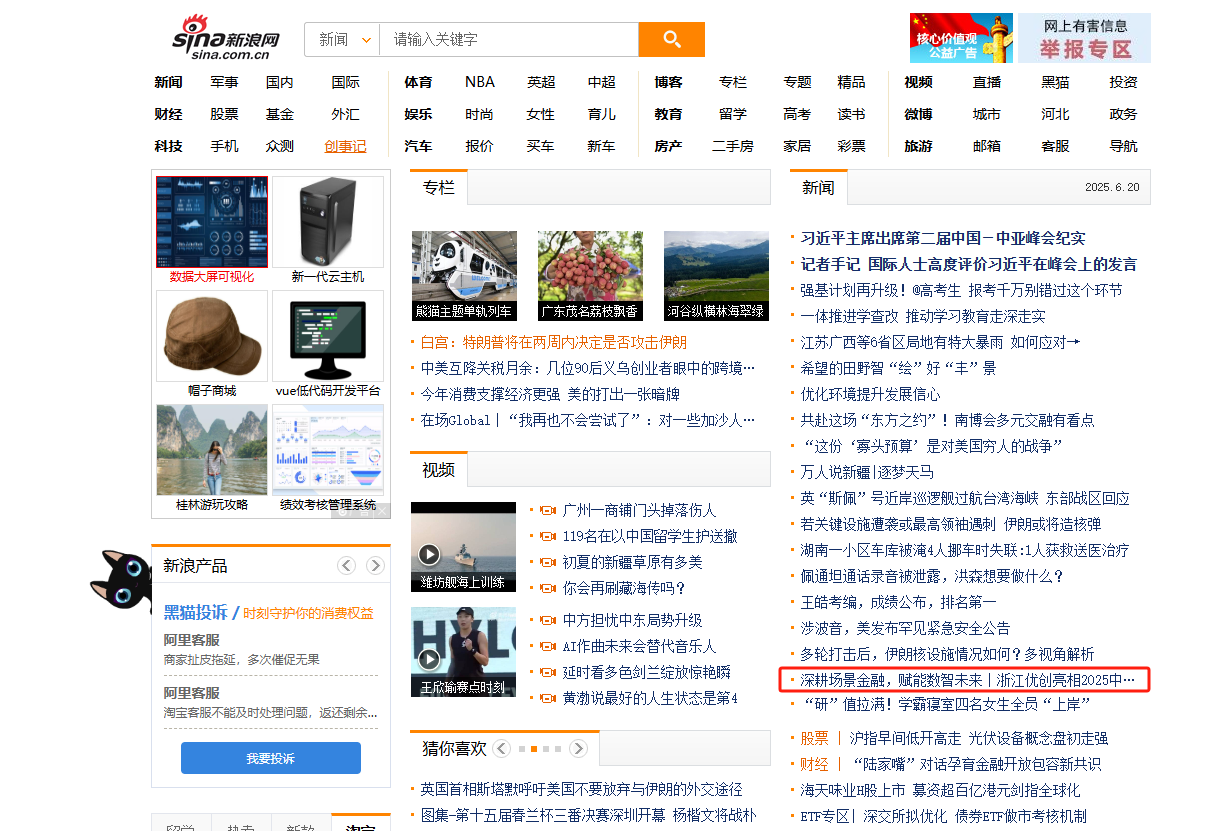Click video icon beside 初夏的新疆草原有多美

tap(547, 562)
